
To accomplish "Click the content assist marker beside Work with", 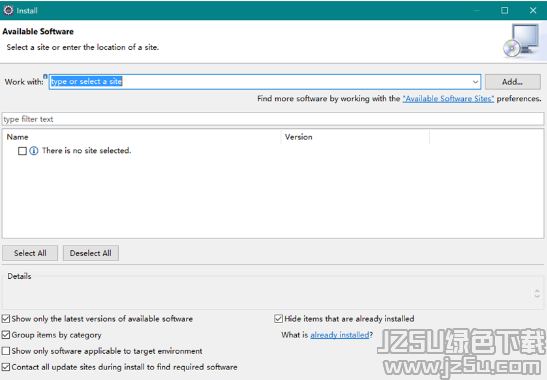I will 45,76.
